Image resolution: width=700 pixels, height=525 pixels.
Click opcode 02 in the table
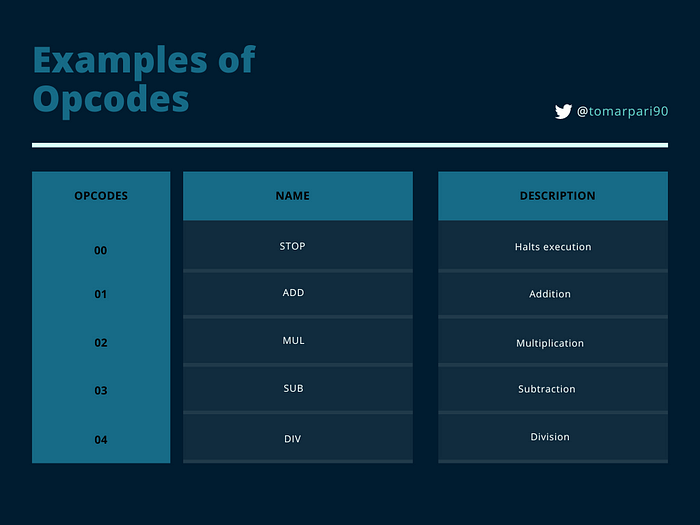point(100,342)
